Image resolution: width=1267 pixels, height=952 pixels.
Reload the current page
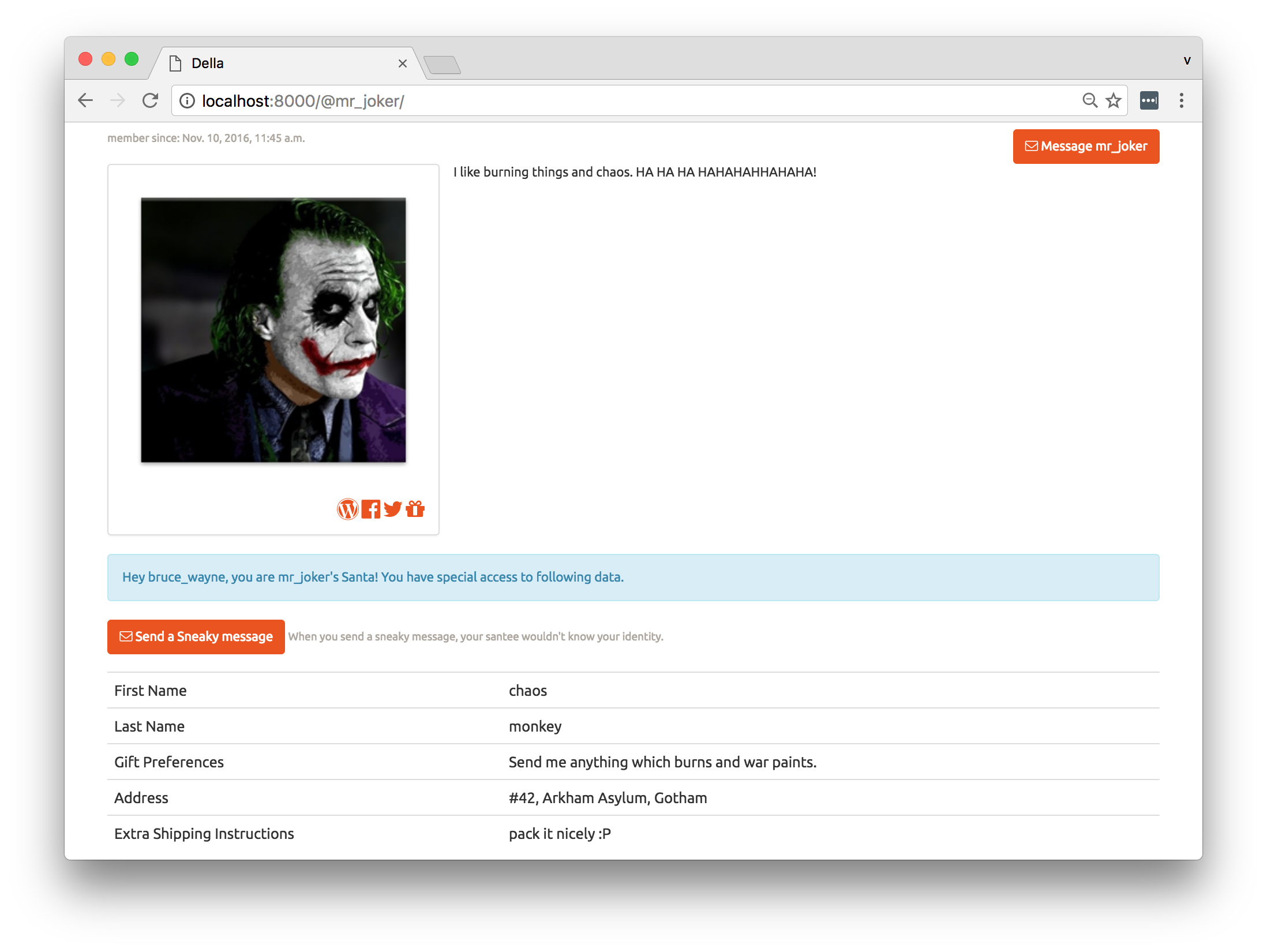[x=150, y=100]
